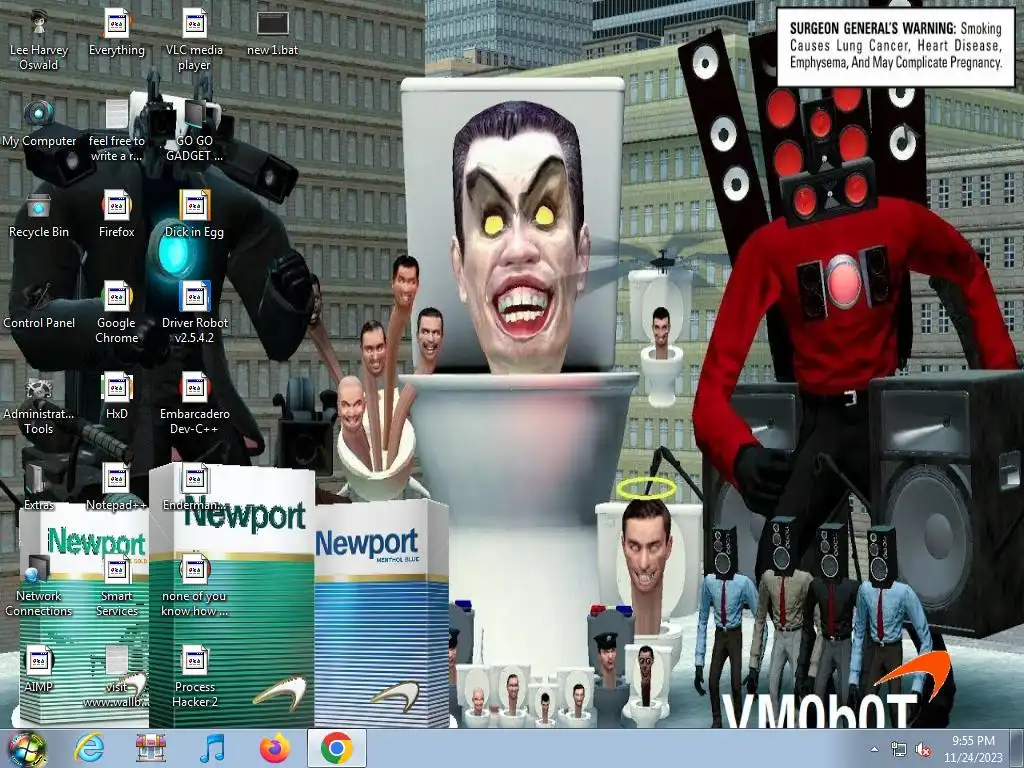1024x768 pixels.
Task: Select the Driver Robot v2.5.4.2 shortcut
Action: pos(194,313)
